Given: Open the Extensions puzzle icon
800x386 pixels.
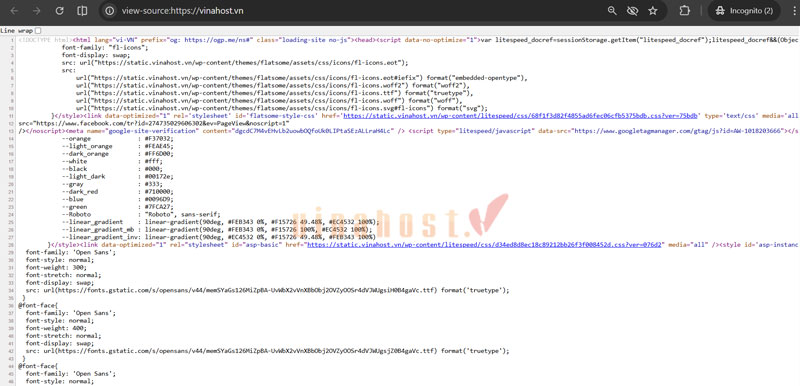Looking at the screenshot, I should [685, 11].
